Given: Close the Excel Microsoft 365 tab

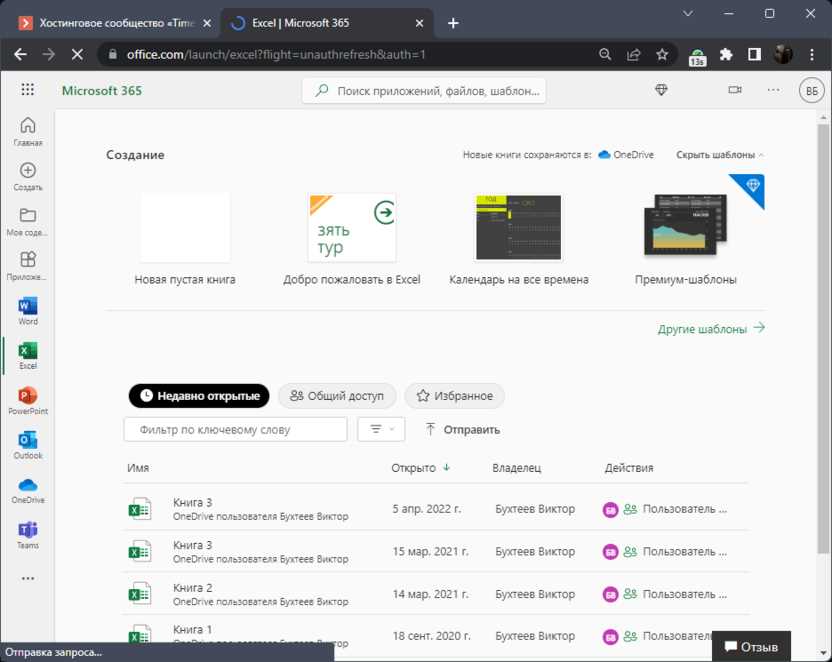Looking at the screenshot, I should pos(419,23).
